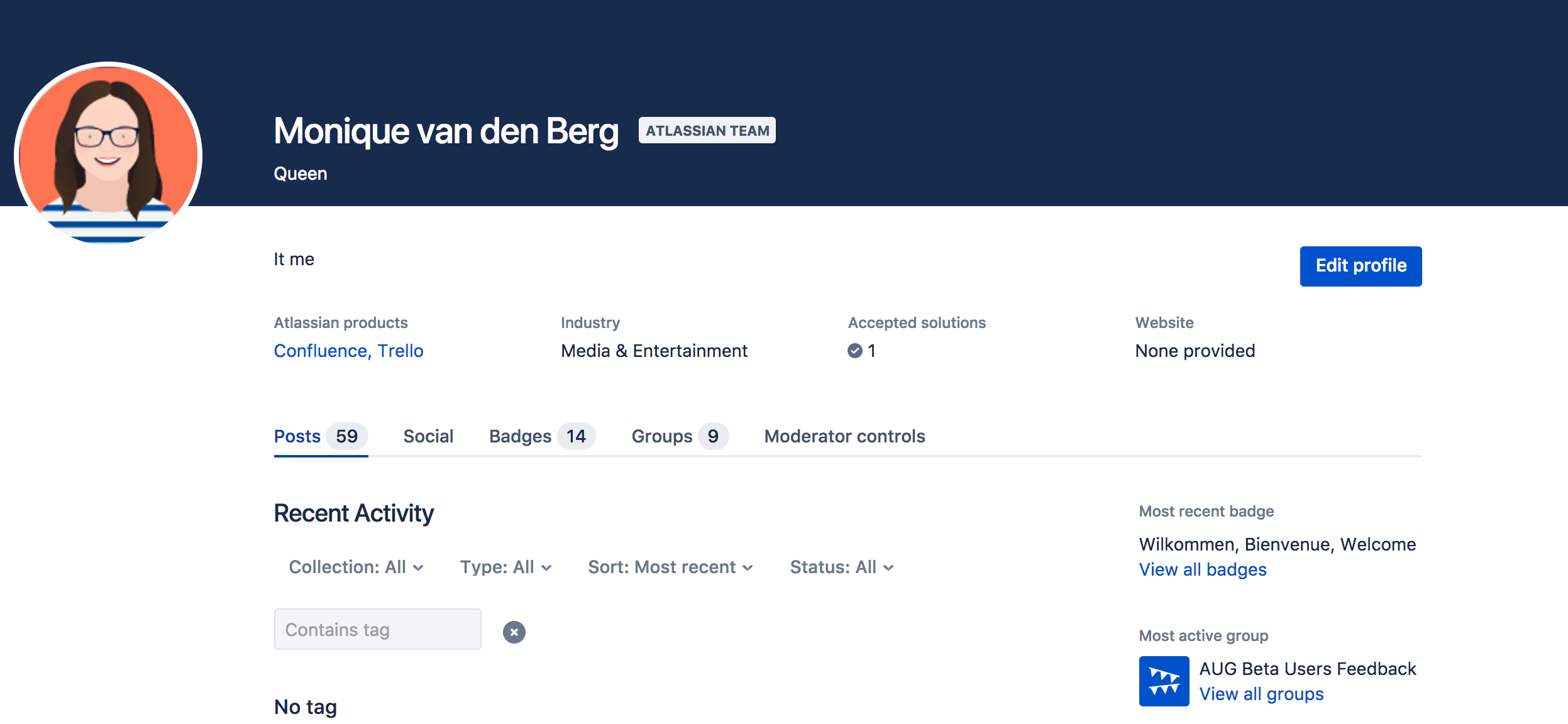This screenshot has height=724, width=1568.
Task: Click the Wilkommen, Bienvenue, Welcome badge name
Action: (1277, 544)
